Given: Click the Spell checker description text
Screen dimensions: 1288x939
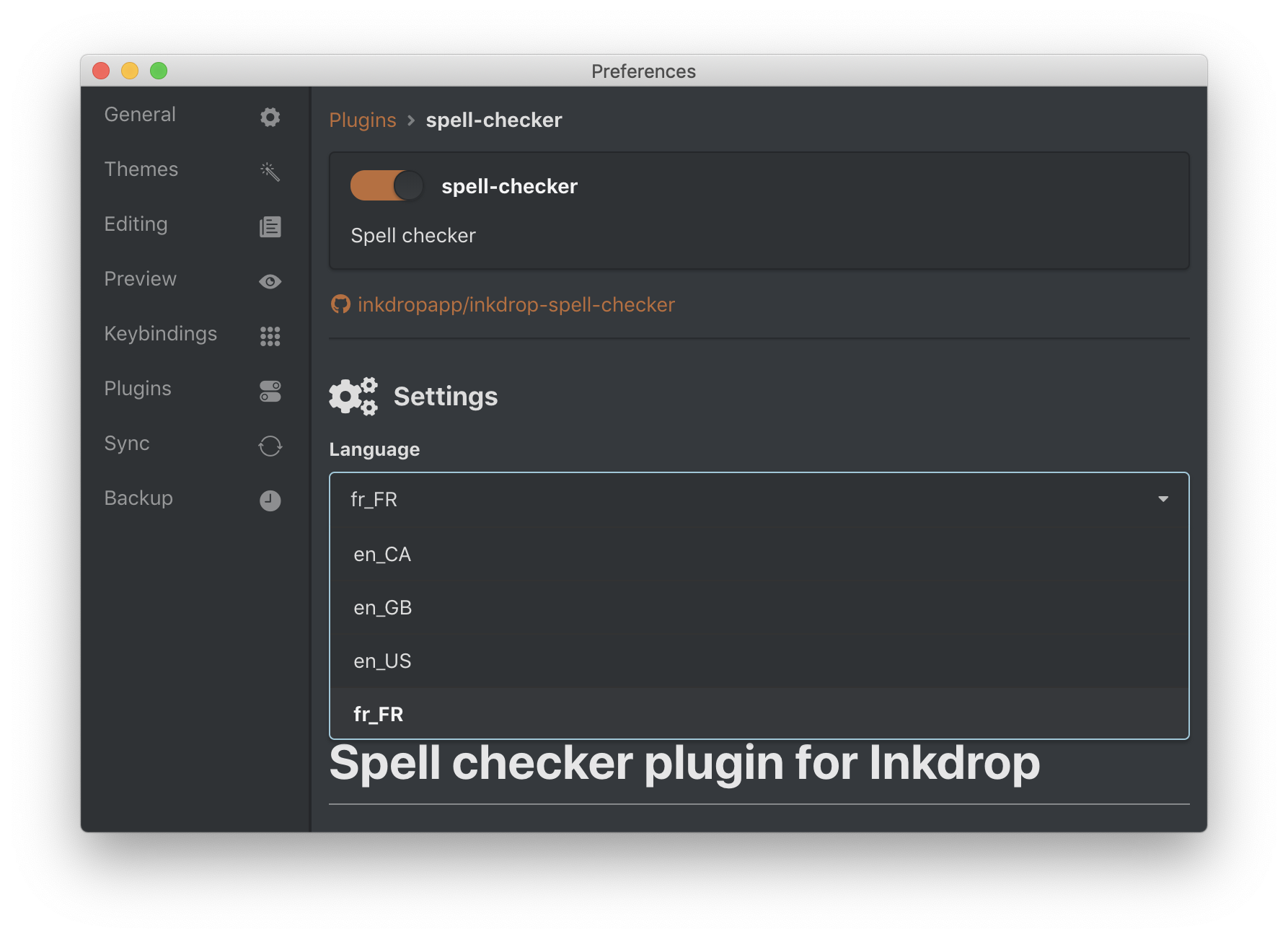Looking at the screenshot, I should 413,236.
